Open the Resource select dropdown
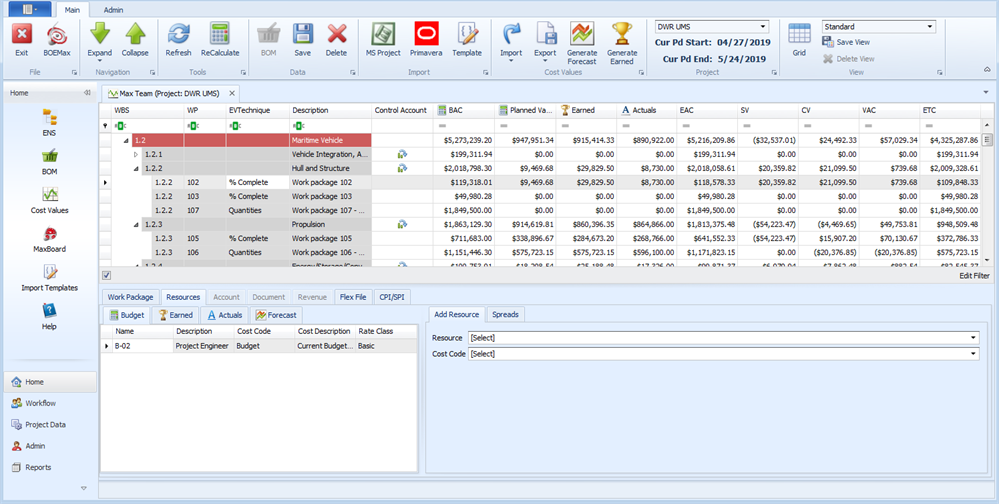999x504 pixels. coord(973,338)
